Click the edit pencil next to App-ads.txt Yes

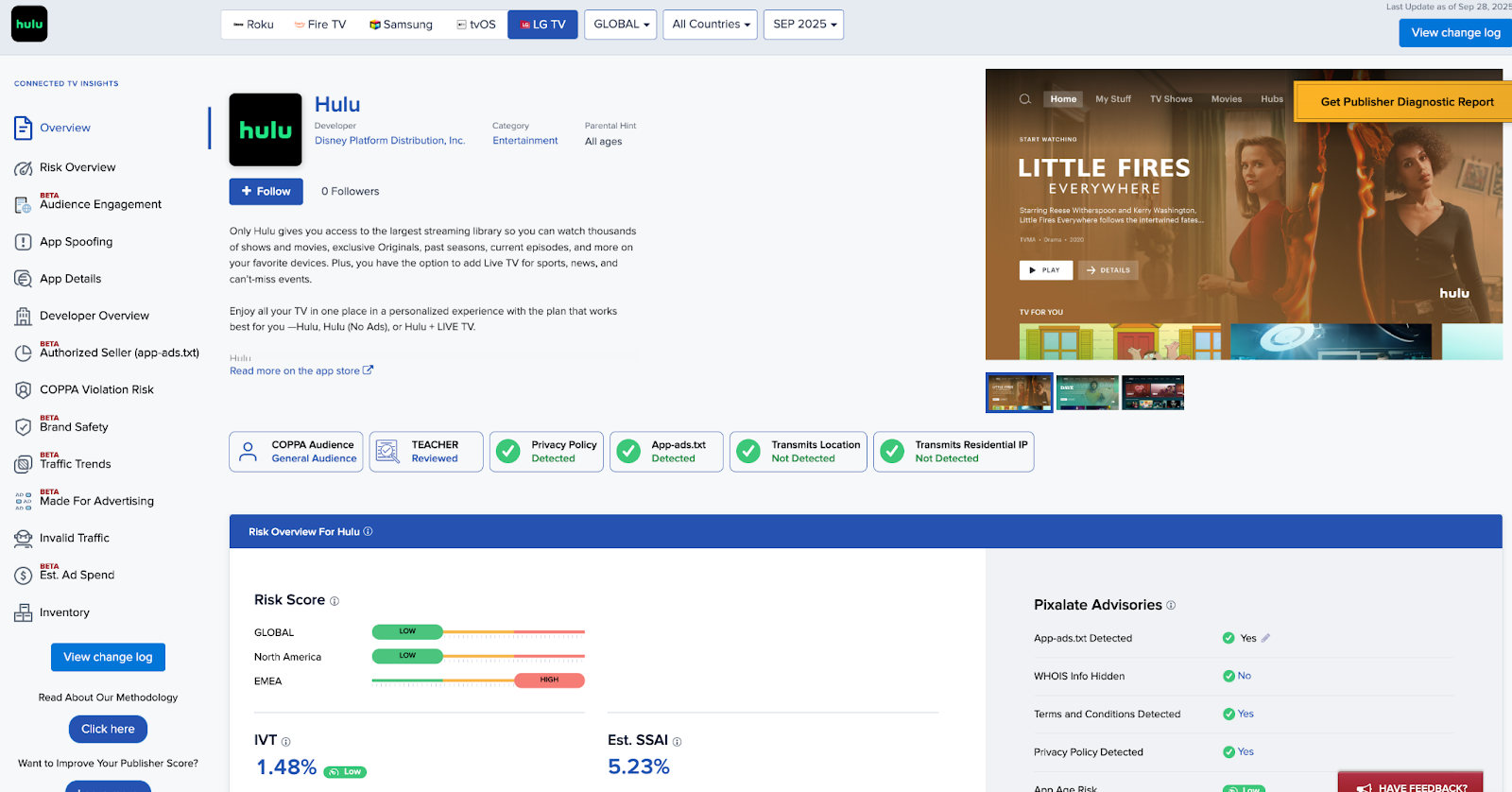coord(1265,638)
